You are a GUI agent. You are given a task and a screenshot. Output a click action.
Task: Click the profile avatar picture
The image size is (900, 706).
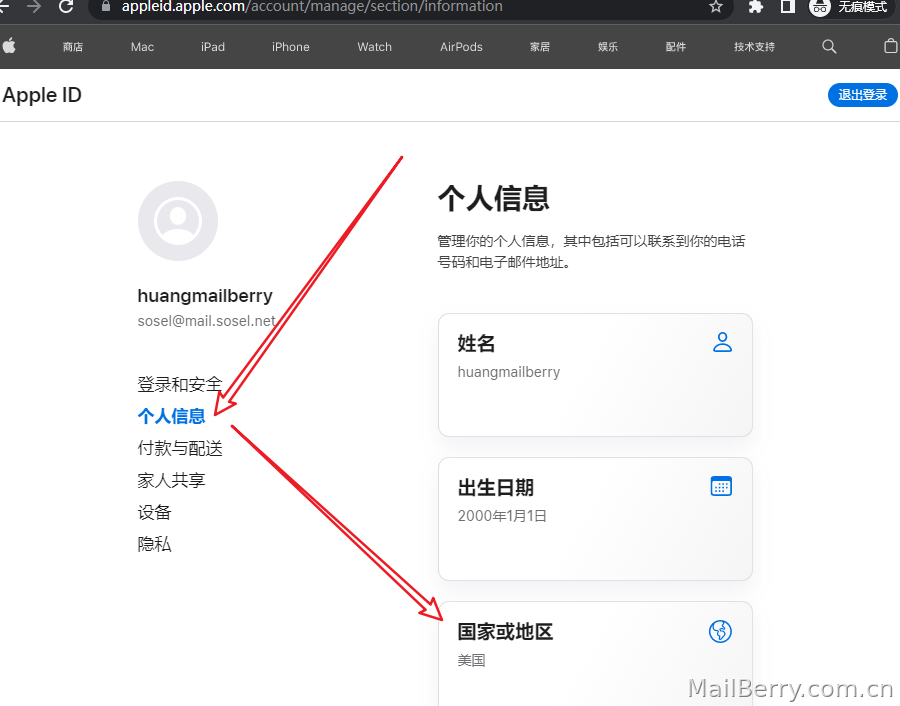coord(178,221)
